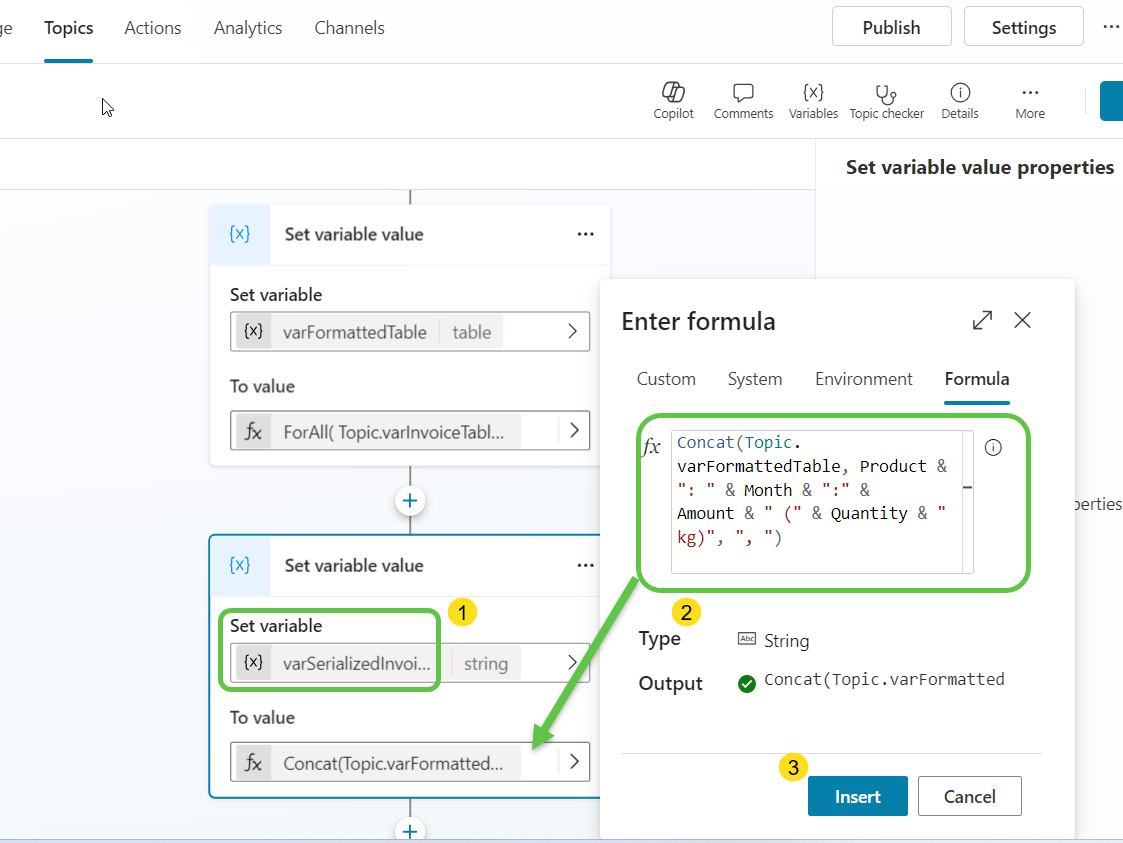Image resolution: width=1123 pixels, height=843 pixels.
Task: Open the ellipsis menu on Set variable value
Action: pos(585,233)
